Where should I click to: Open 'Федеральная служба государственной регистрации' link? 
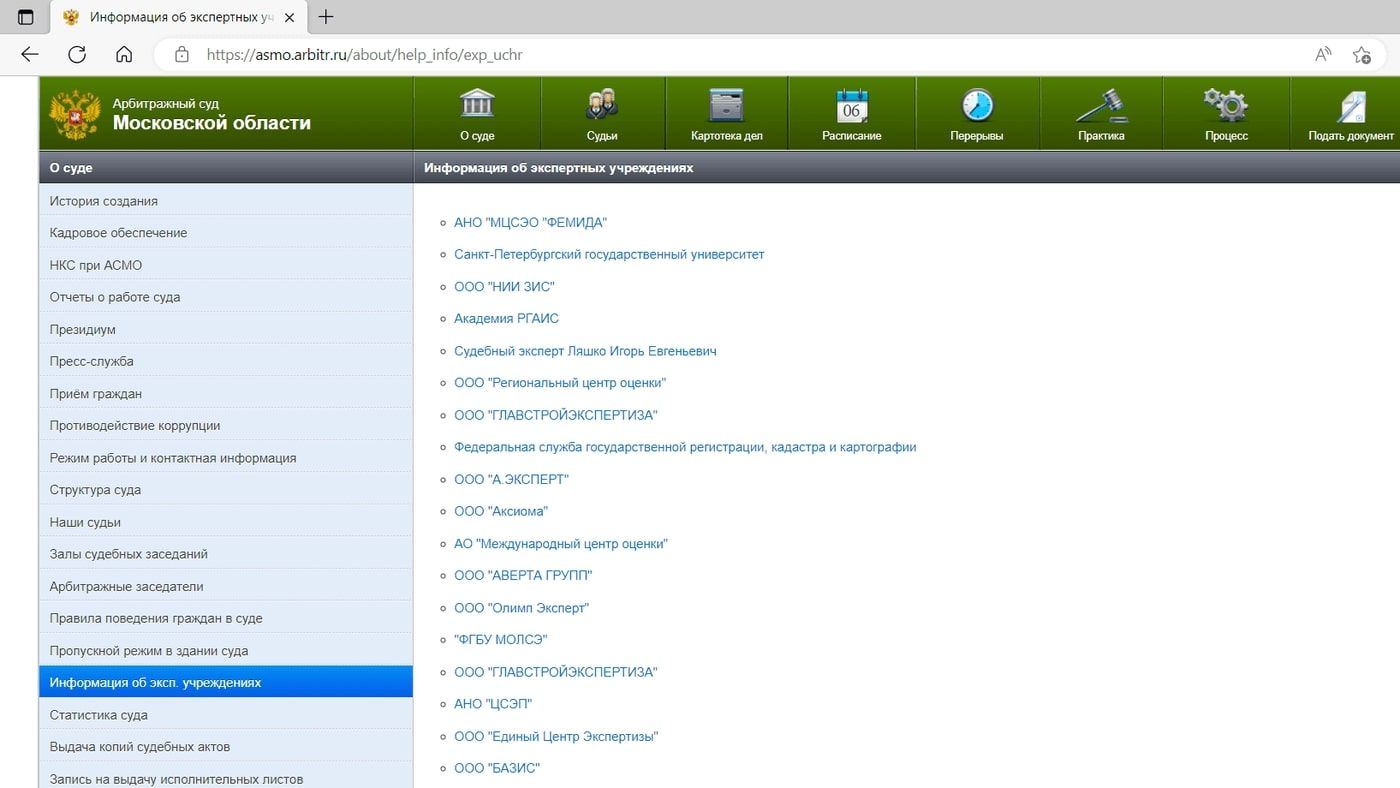coord(685,447)
